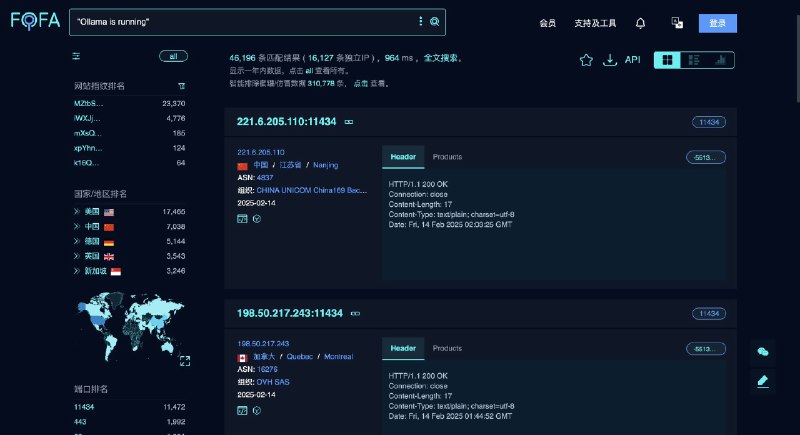The image size is (800, 435).
Task: Click the 全文搜索 full-text search link
Action: (440, 58)
